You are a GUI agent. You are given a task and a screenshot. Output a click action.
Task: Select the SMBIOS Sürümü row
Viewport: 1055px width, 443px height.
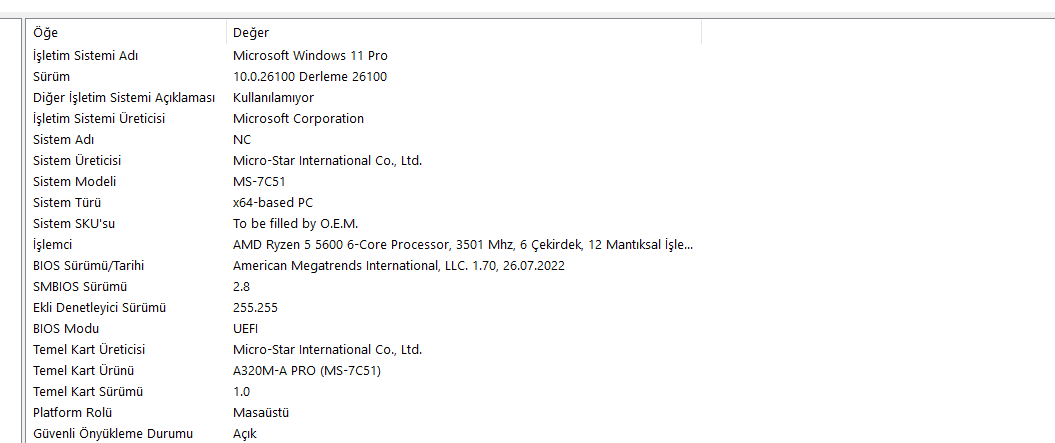pyautogui.click(x=80, y=286)
